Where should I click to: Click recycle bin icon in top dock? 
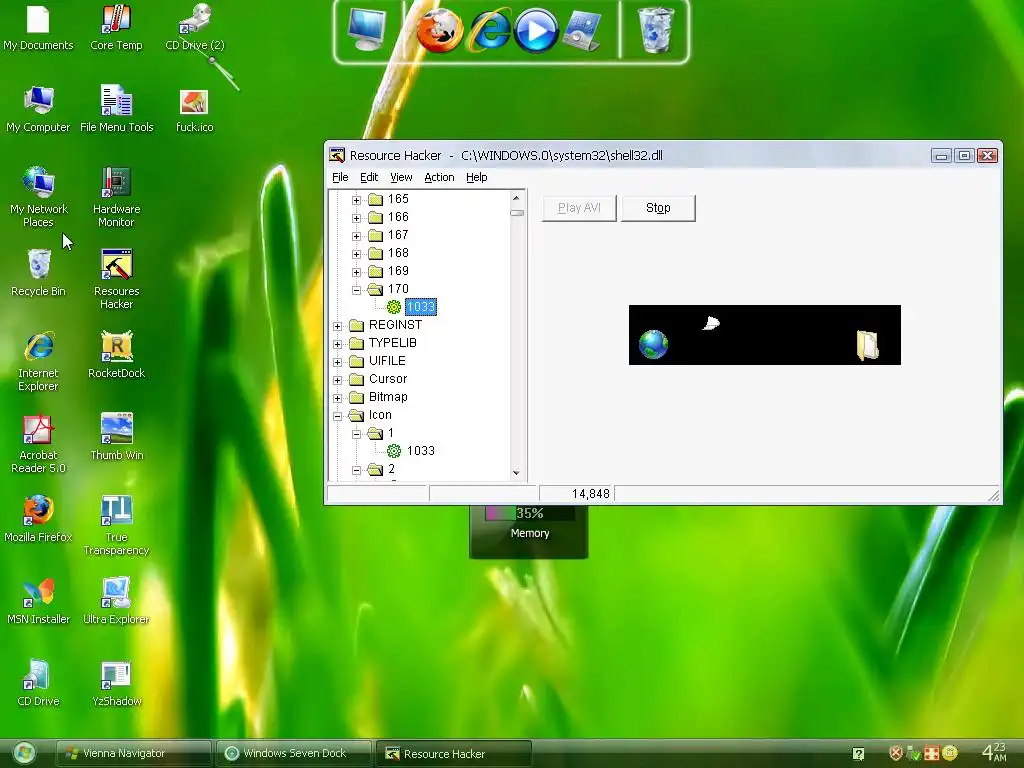tap(656, 30)
